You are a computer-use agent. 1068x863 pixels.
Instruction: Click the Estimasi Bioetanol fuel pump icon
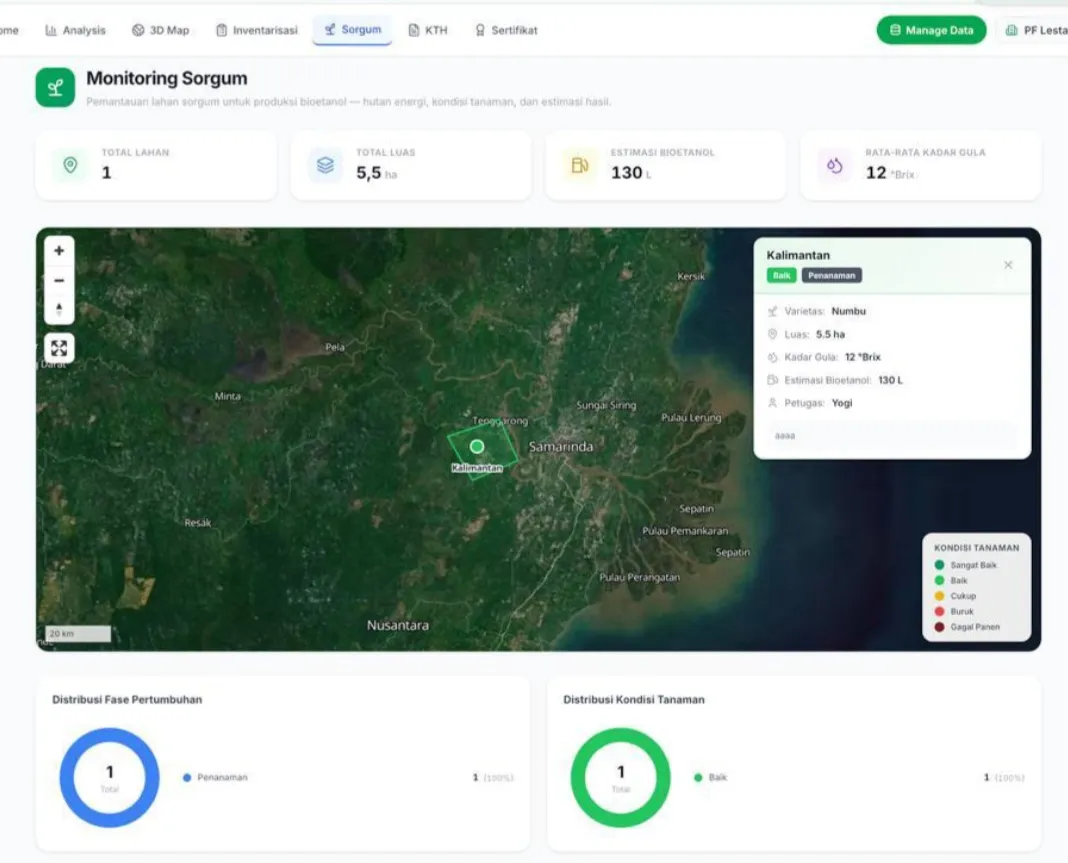tap(580, 165)
